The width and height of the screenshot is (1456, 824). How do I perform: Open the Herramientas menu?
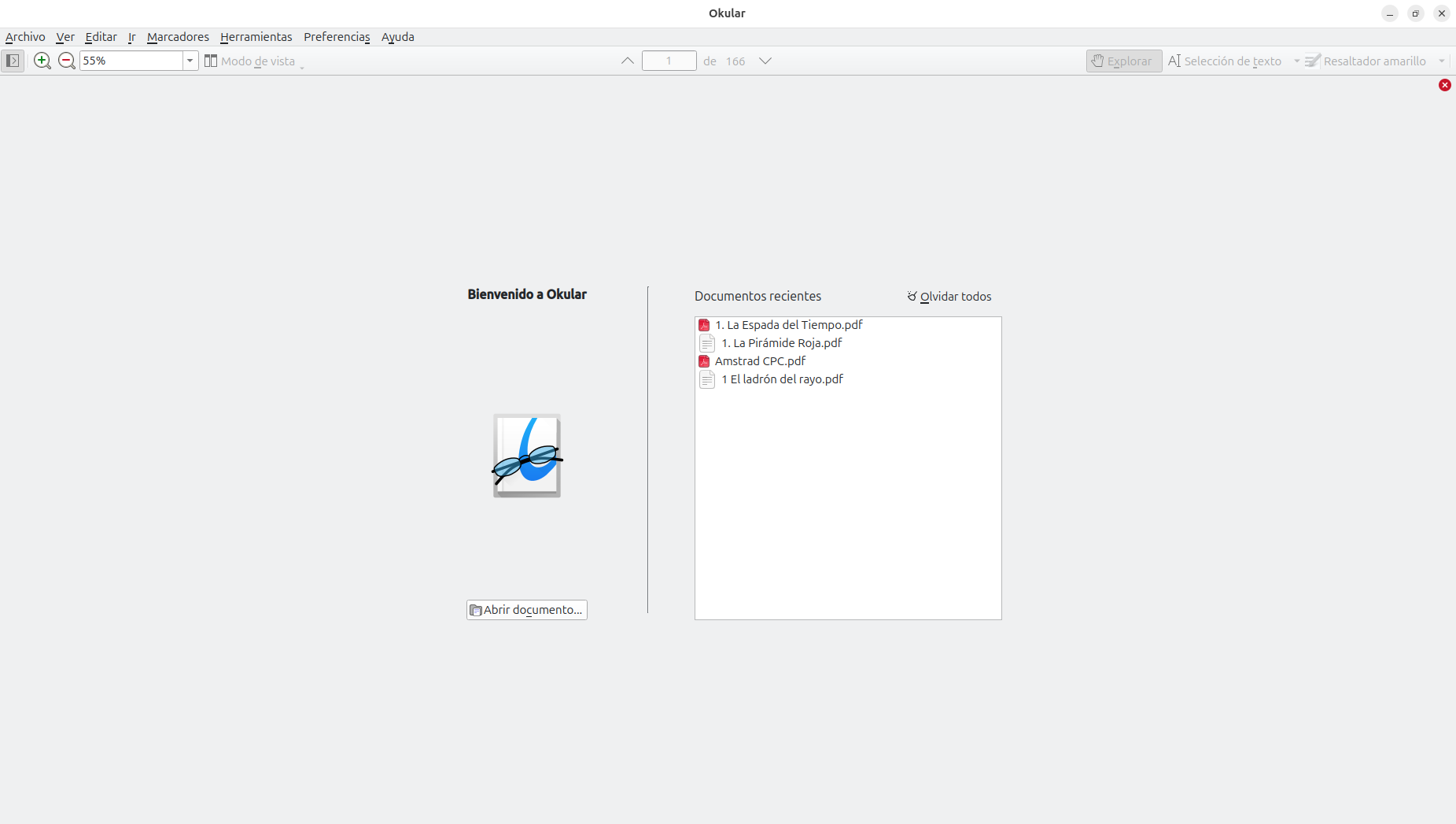[x=256, y=37]
